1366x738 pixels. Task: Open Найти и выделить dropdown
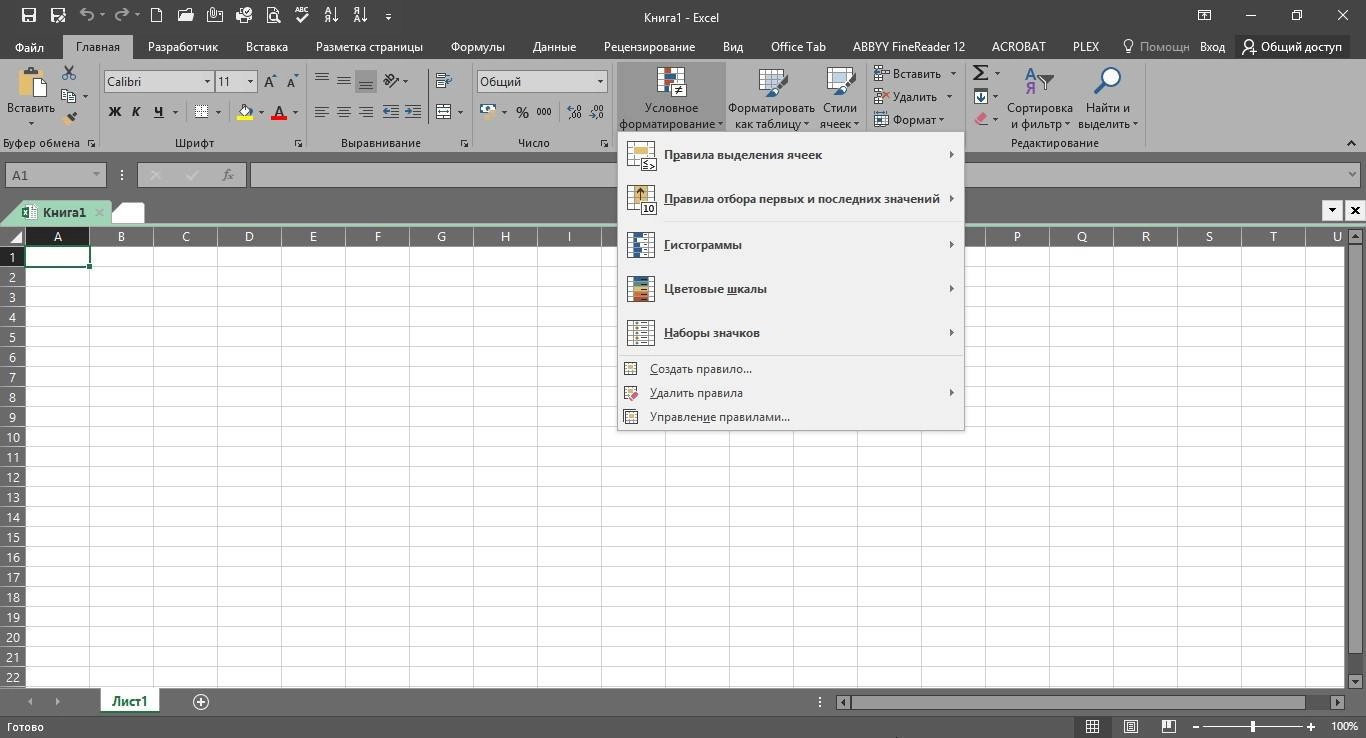coord(1108,100)
